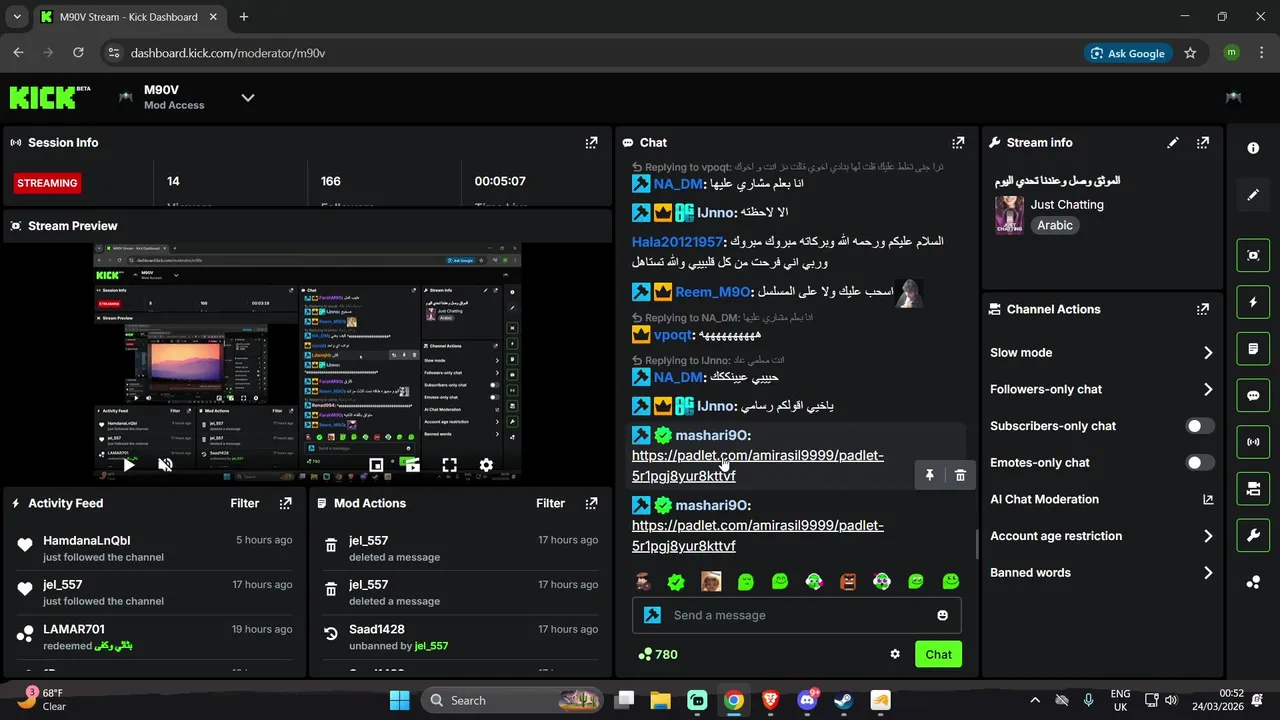Open Steam from the taskbar
Screen dimensions: 1280x720
844,700
